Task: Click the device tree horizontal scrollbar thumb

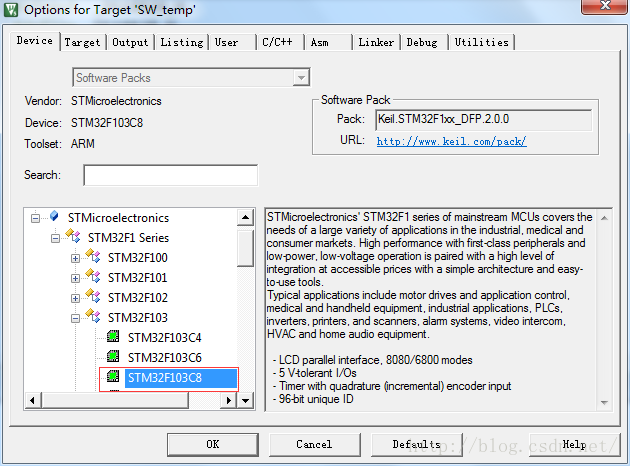Action: point(115,401)
